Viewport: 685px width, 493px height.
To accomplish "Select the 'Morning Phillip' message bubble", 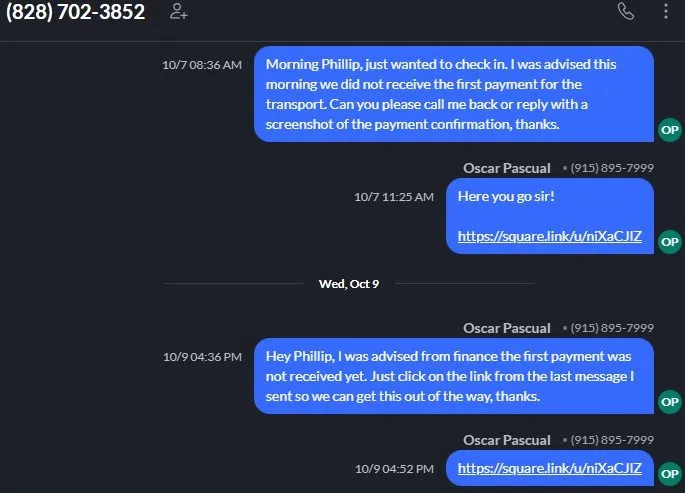I will pos(453,93).
